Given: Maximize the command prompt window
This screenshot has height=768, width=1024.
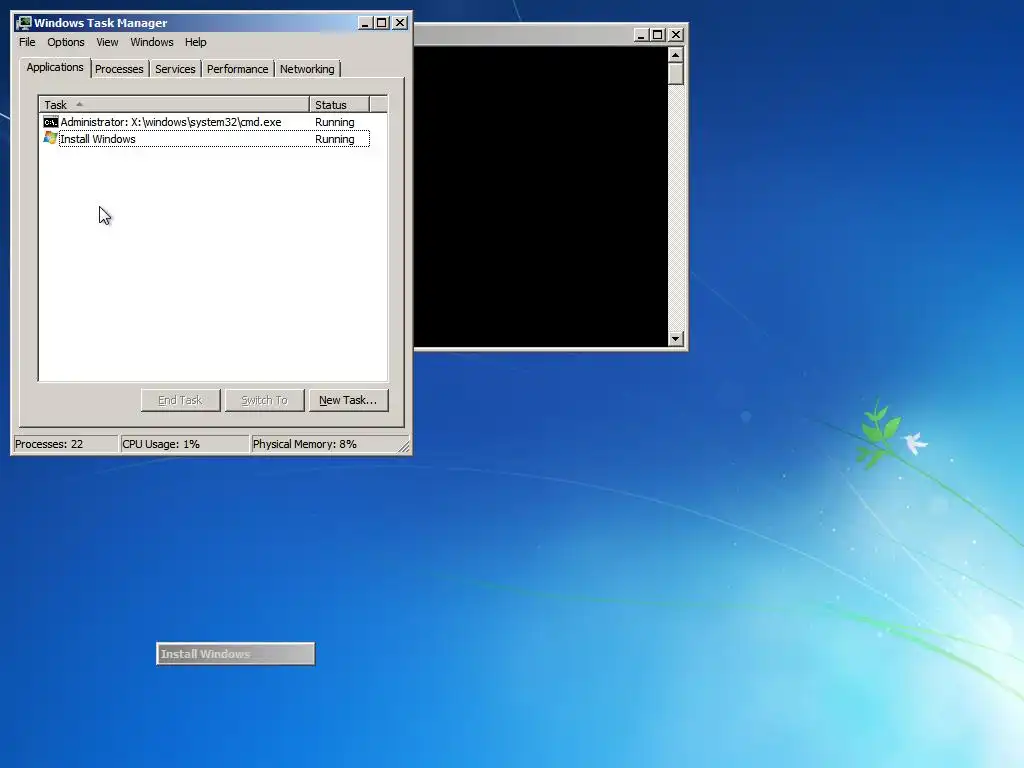Looking at the screenshot, I should click(x=658, y=35).
